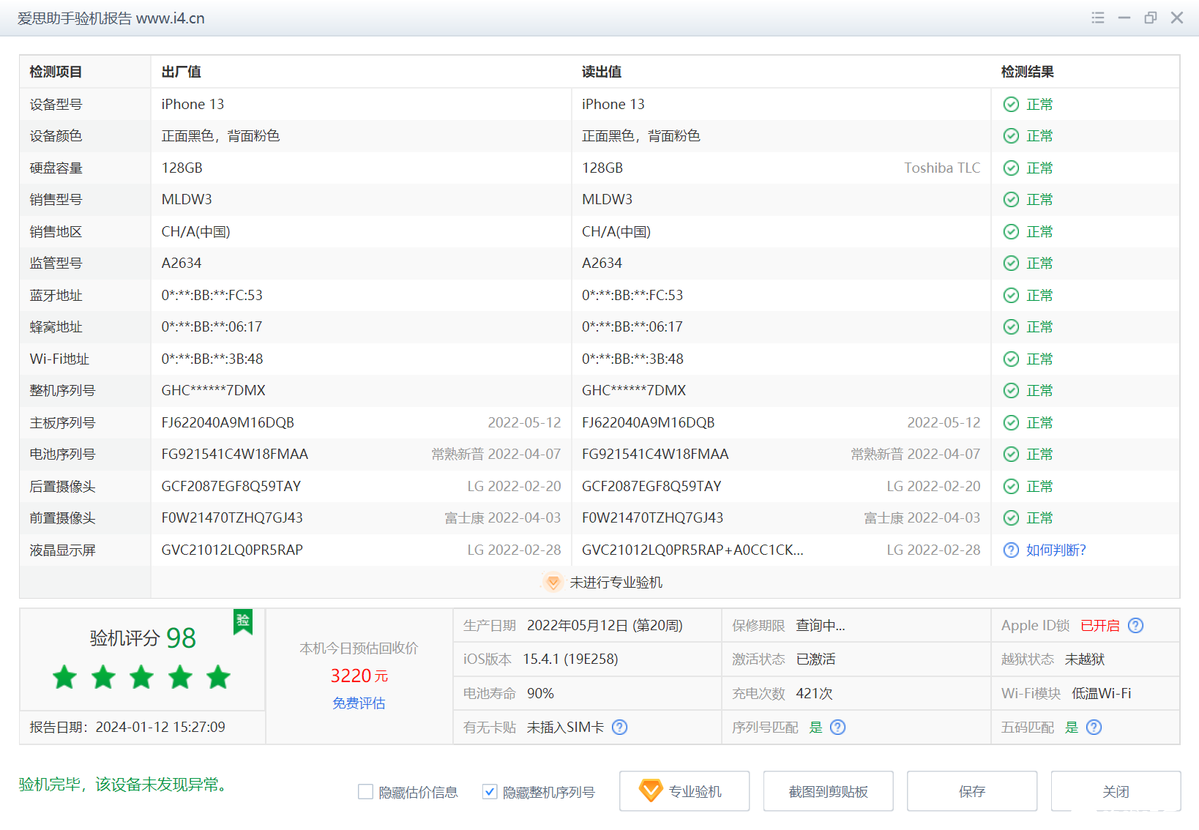
Task: Click the iOS版本 15.4.1 (19E258) value
Action: pos(570,659)
